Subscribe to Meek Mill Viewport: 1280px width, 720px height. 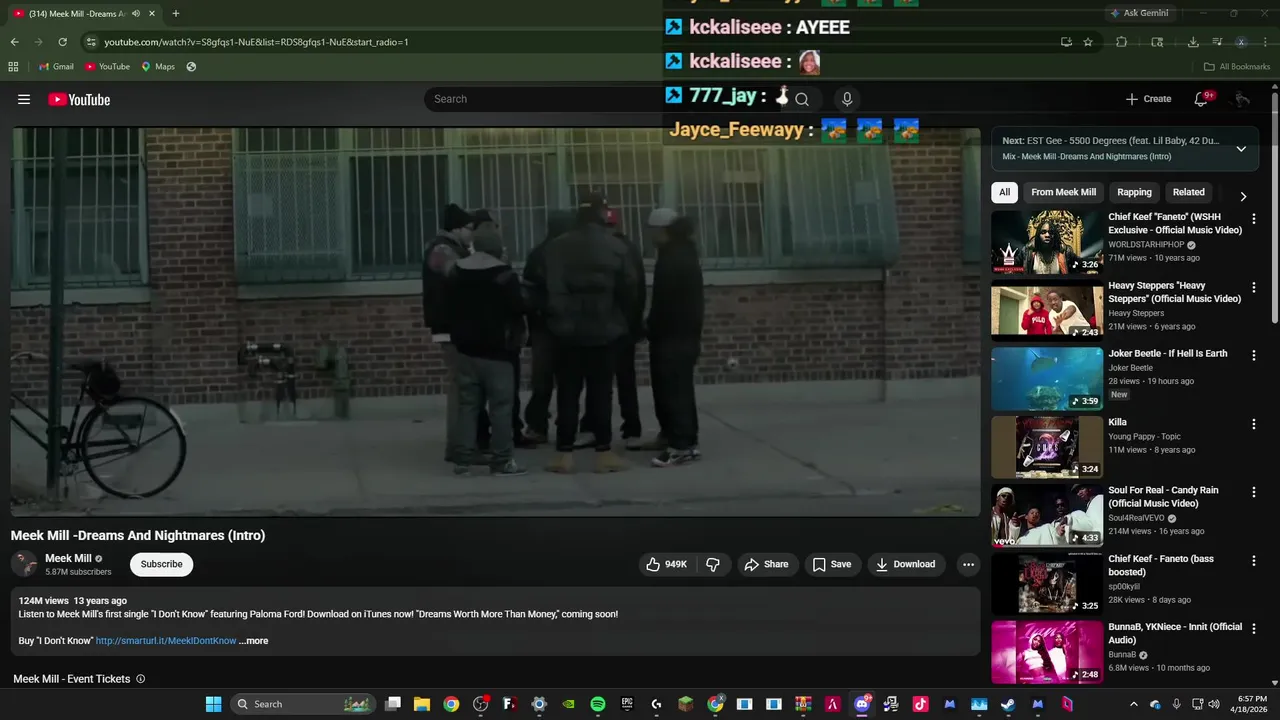161,564
